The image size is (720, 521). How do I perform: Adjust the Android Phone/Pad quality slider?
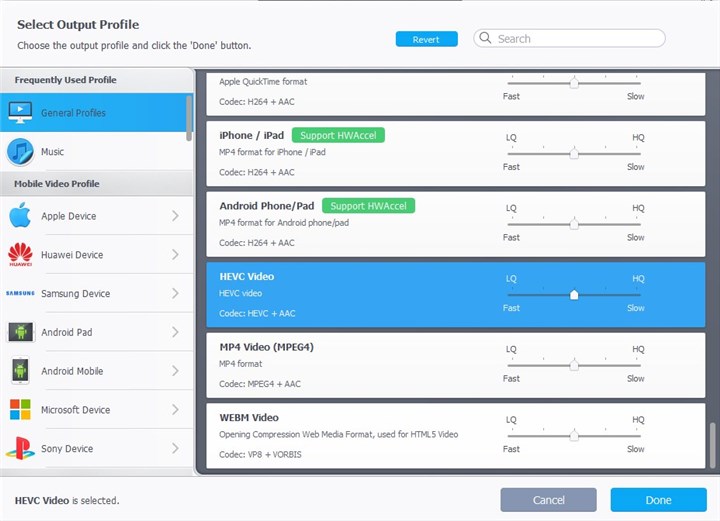click(x=574, y=224)
